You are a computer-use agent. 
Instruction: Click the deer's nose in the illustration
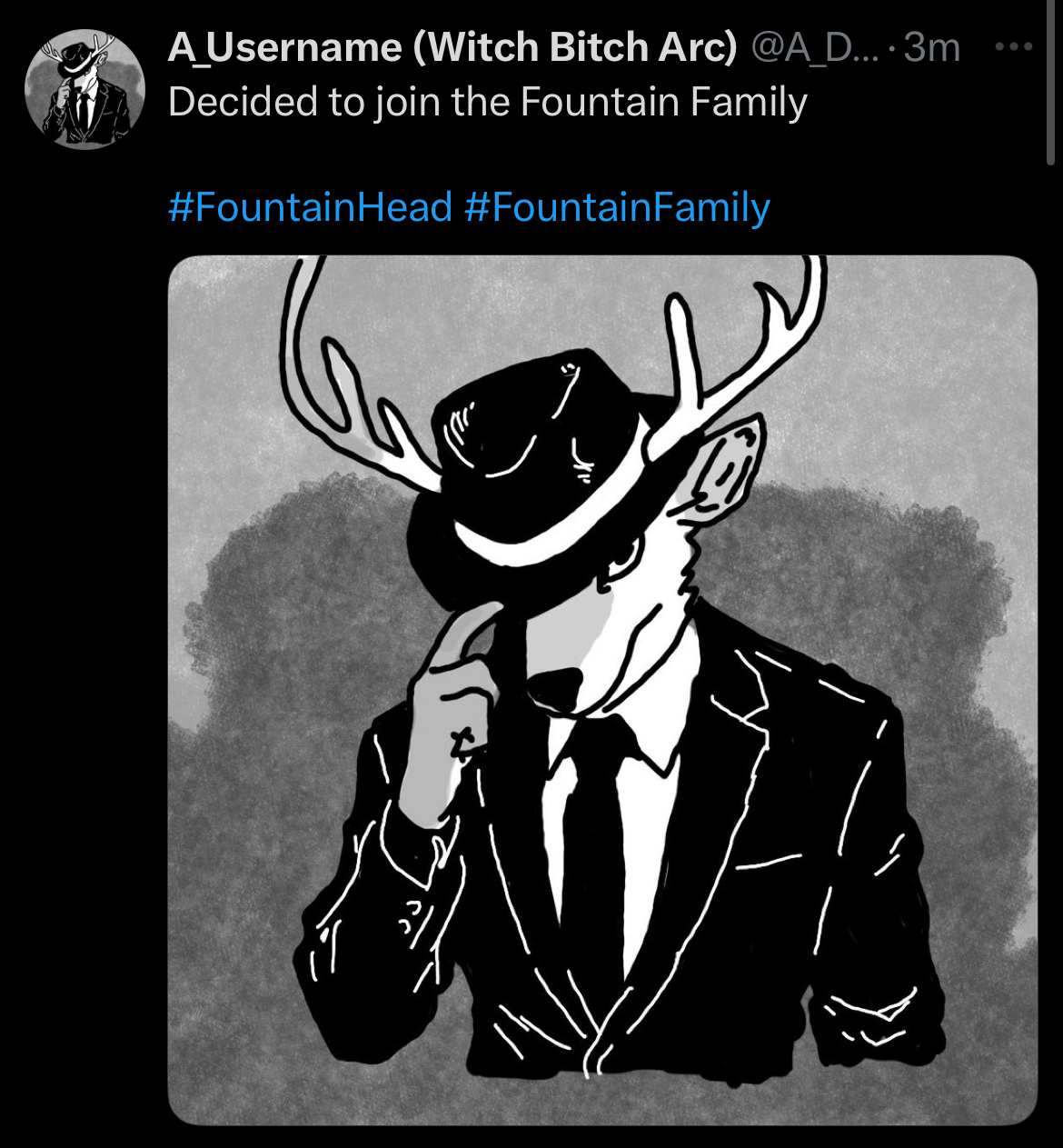point(556,686)
